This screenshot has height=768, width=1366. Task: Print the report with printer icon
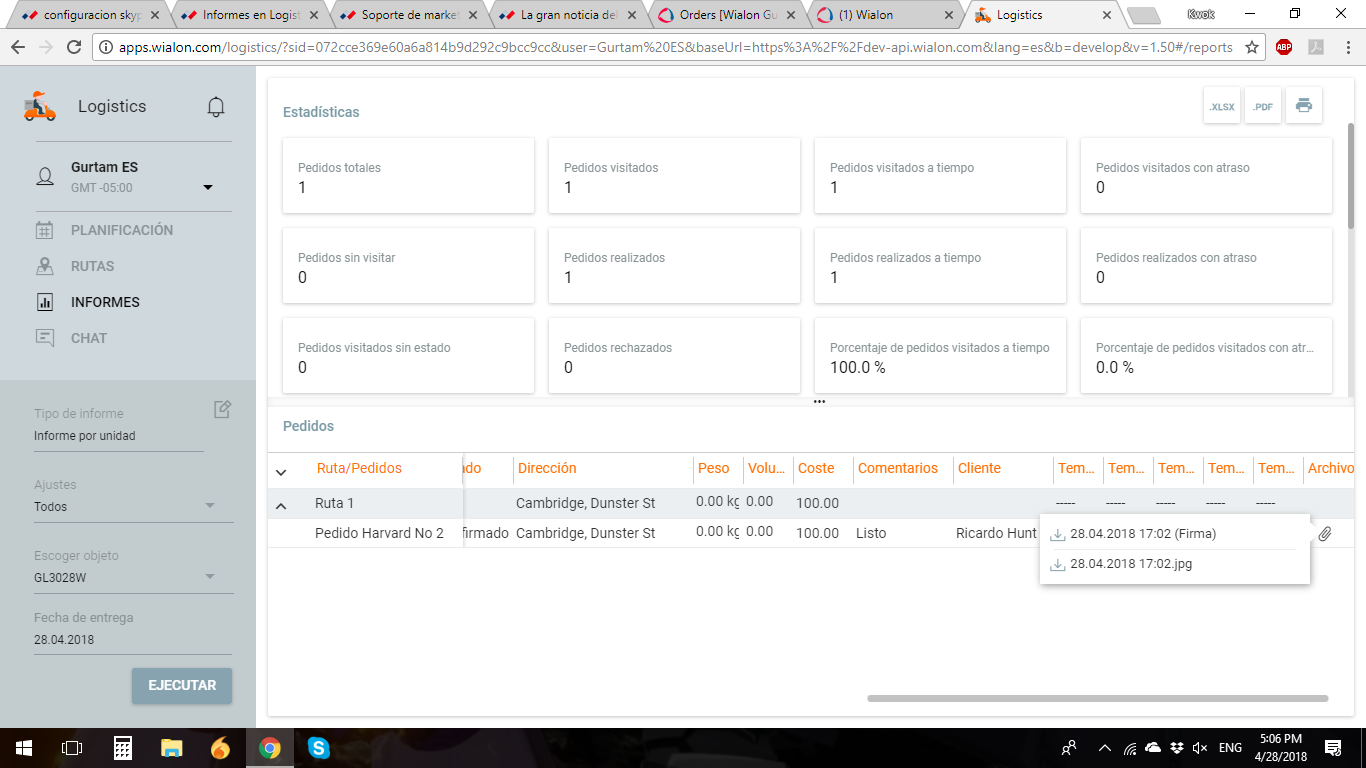click(x=1304, y=106)
